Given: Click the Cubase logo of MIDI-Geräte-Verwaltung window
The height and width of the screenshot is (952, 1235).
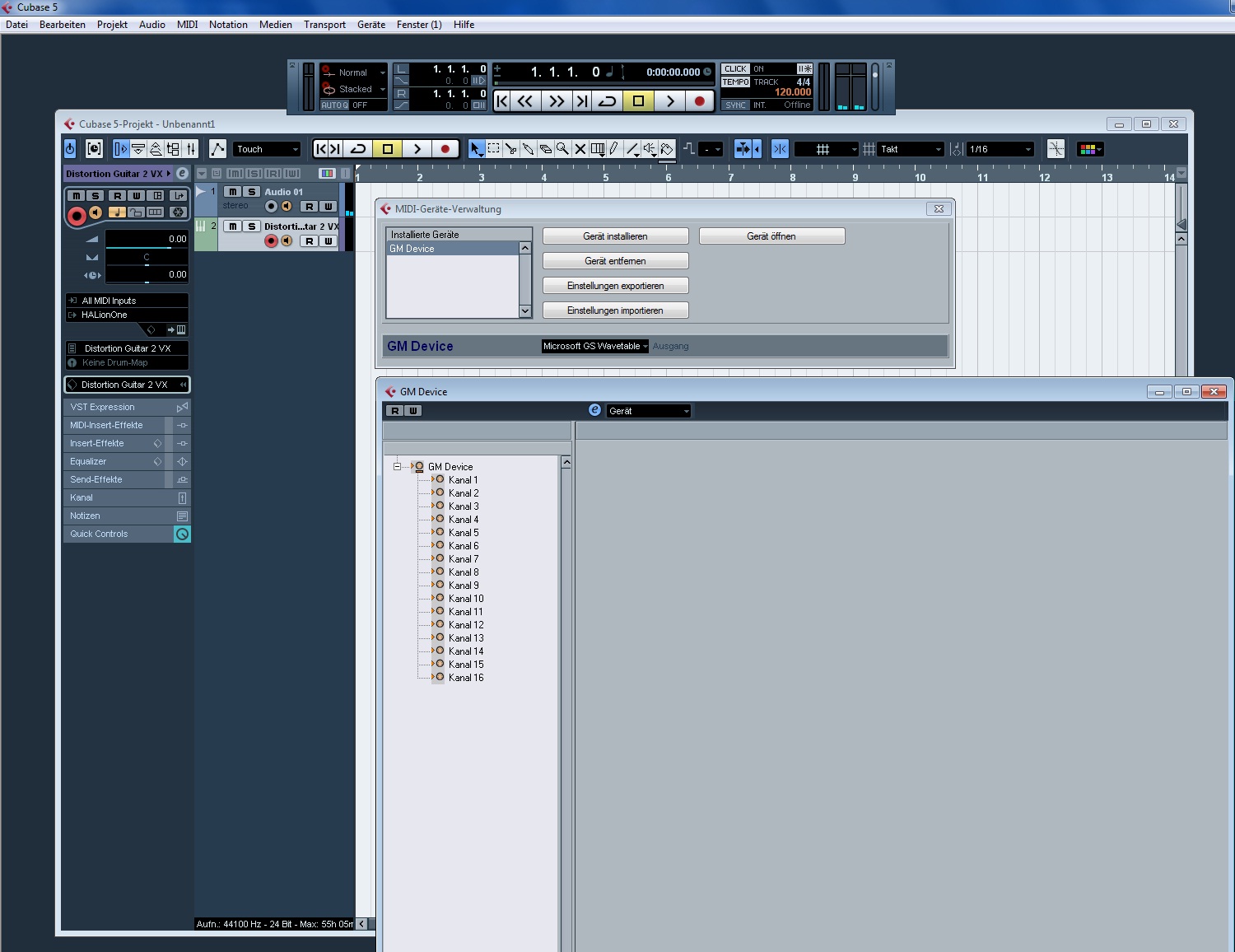Looking at the screenshot, I should click(x=386, y=209).
